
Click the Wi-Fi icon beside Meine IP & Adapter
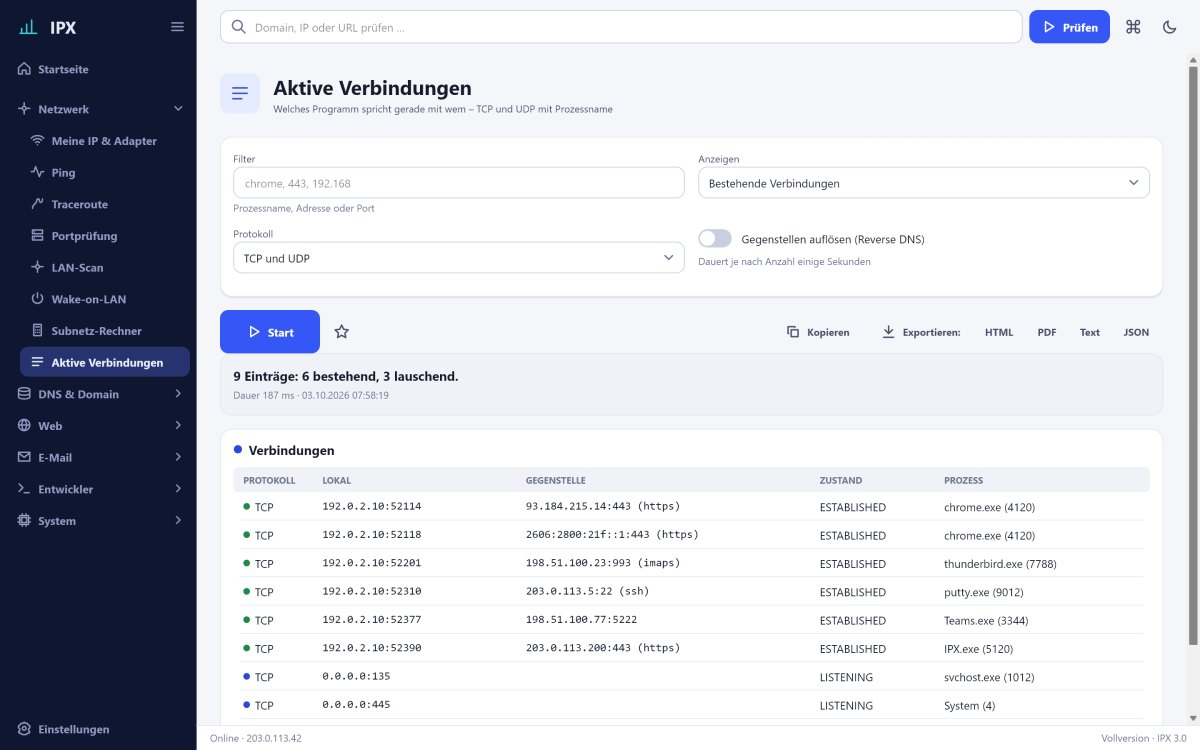(38, 141)
